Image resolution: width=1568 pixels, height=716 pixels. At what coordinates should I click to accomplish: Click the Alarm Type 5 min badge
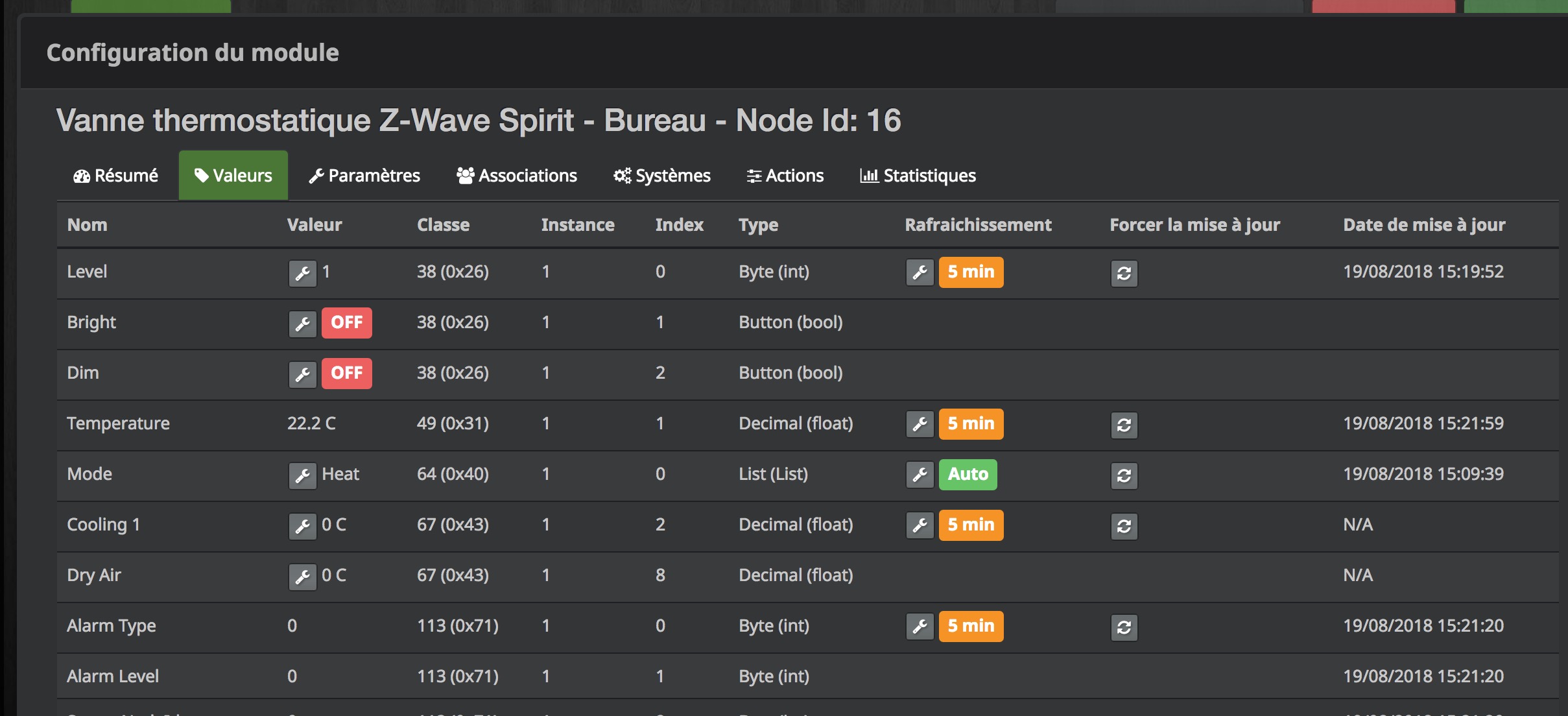click(971, 626)
